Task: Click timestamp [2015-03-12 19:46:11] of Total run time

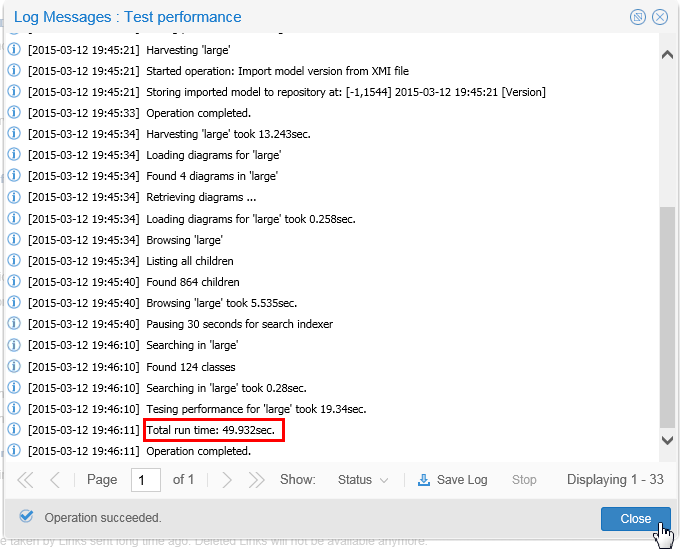Action: tap(84, 430)
